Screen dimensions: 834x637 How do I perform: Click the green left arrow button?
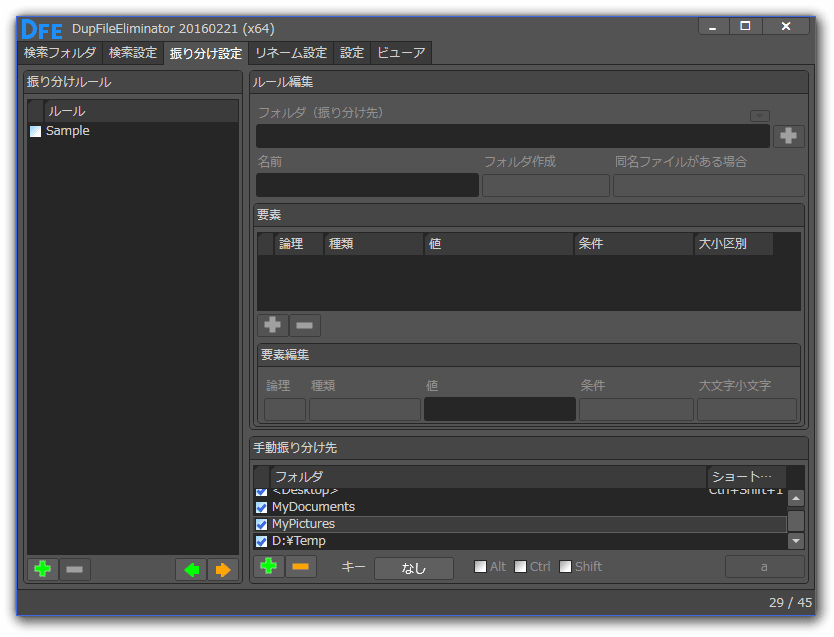tap(191, 570)
